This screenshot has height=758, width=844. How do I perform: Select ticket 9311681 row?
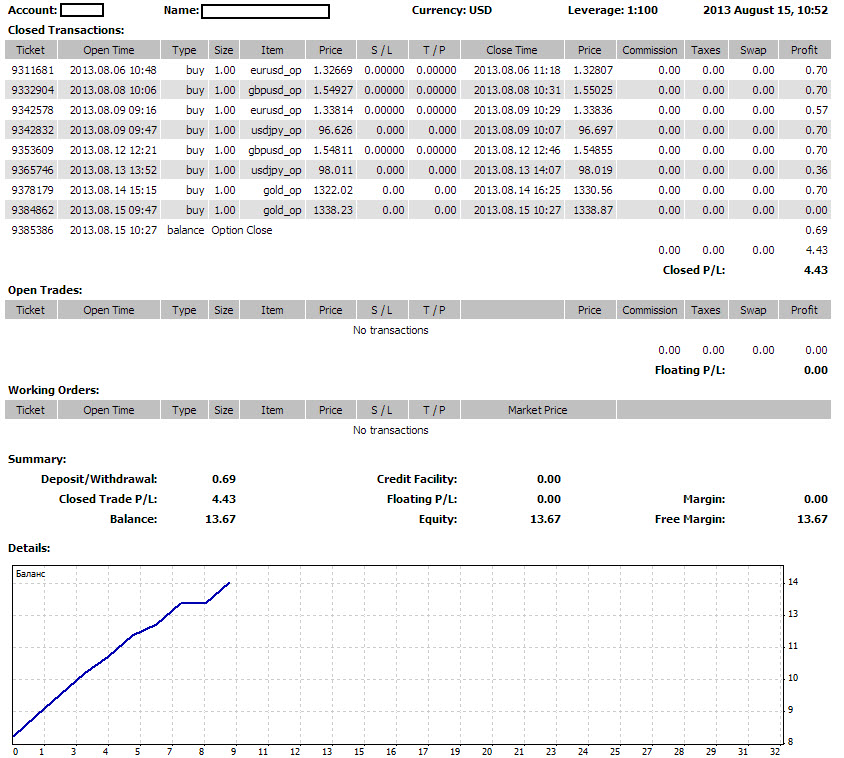tap(418, 70)
